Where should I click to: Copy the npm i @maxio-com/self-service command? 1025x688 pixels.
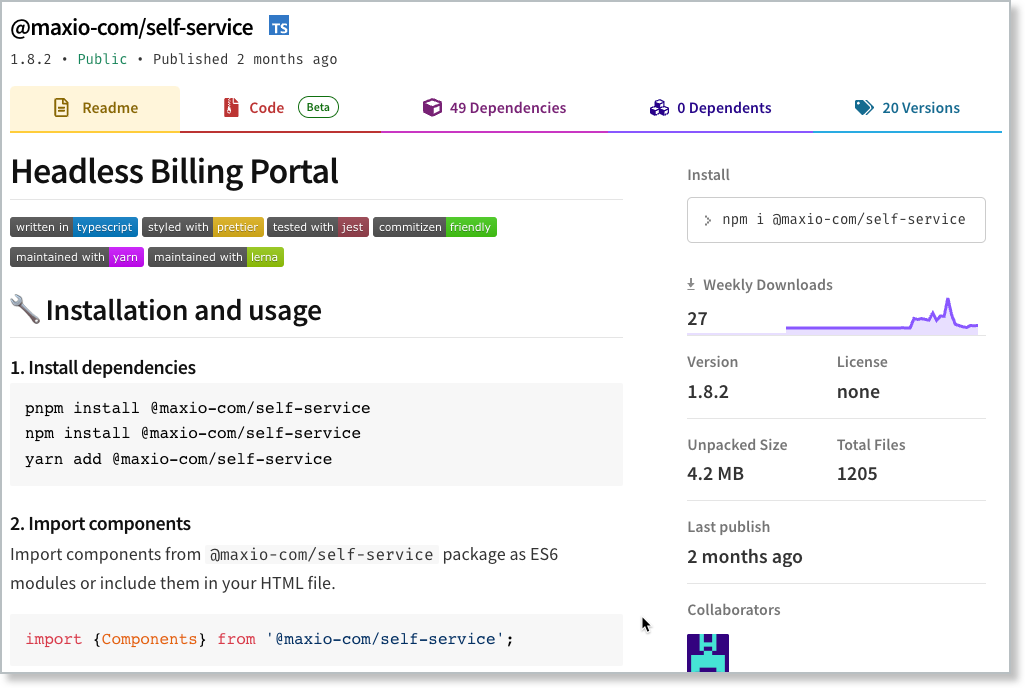click(x=836, y=220)
